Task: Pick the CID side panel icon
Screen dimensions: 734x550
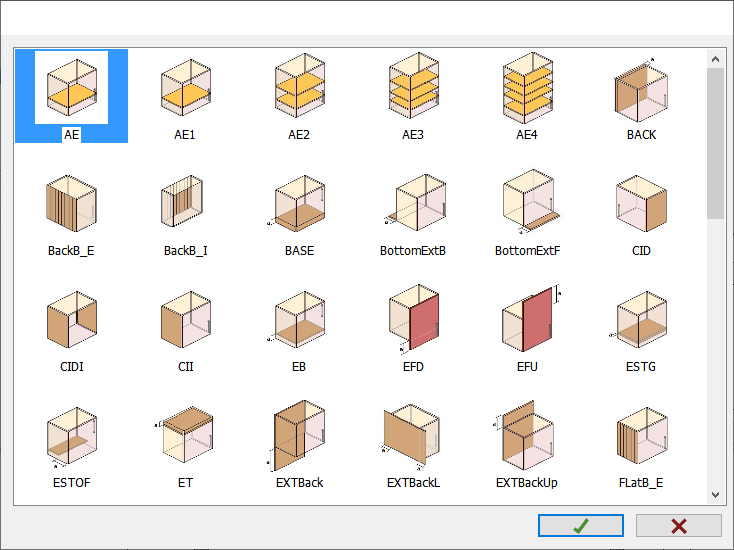Action: 641,203
